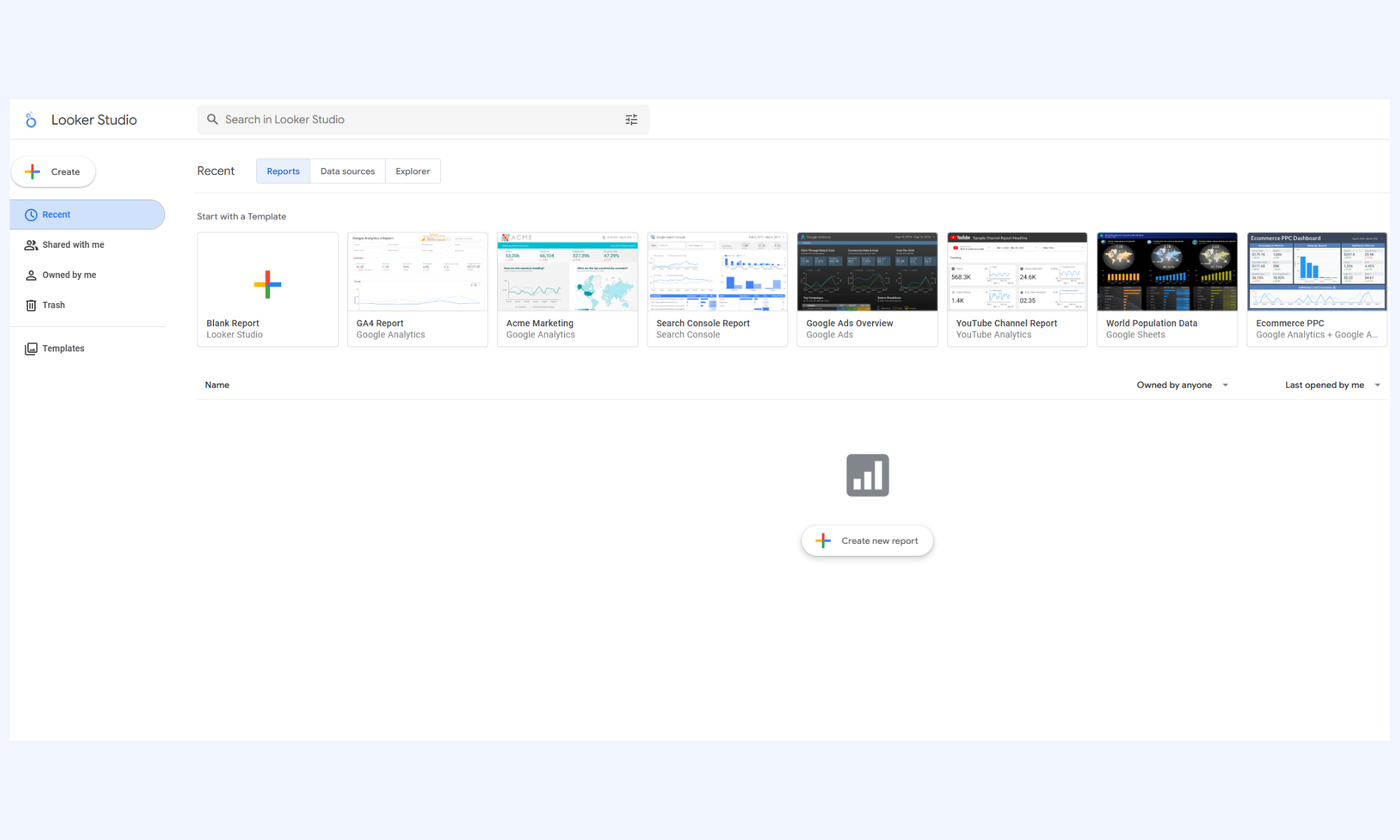The width and height of the screenshot is (1400, 840).
Task: Sort by Name column header
Action: pos(217,385)
